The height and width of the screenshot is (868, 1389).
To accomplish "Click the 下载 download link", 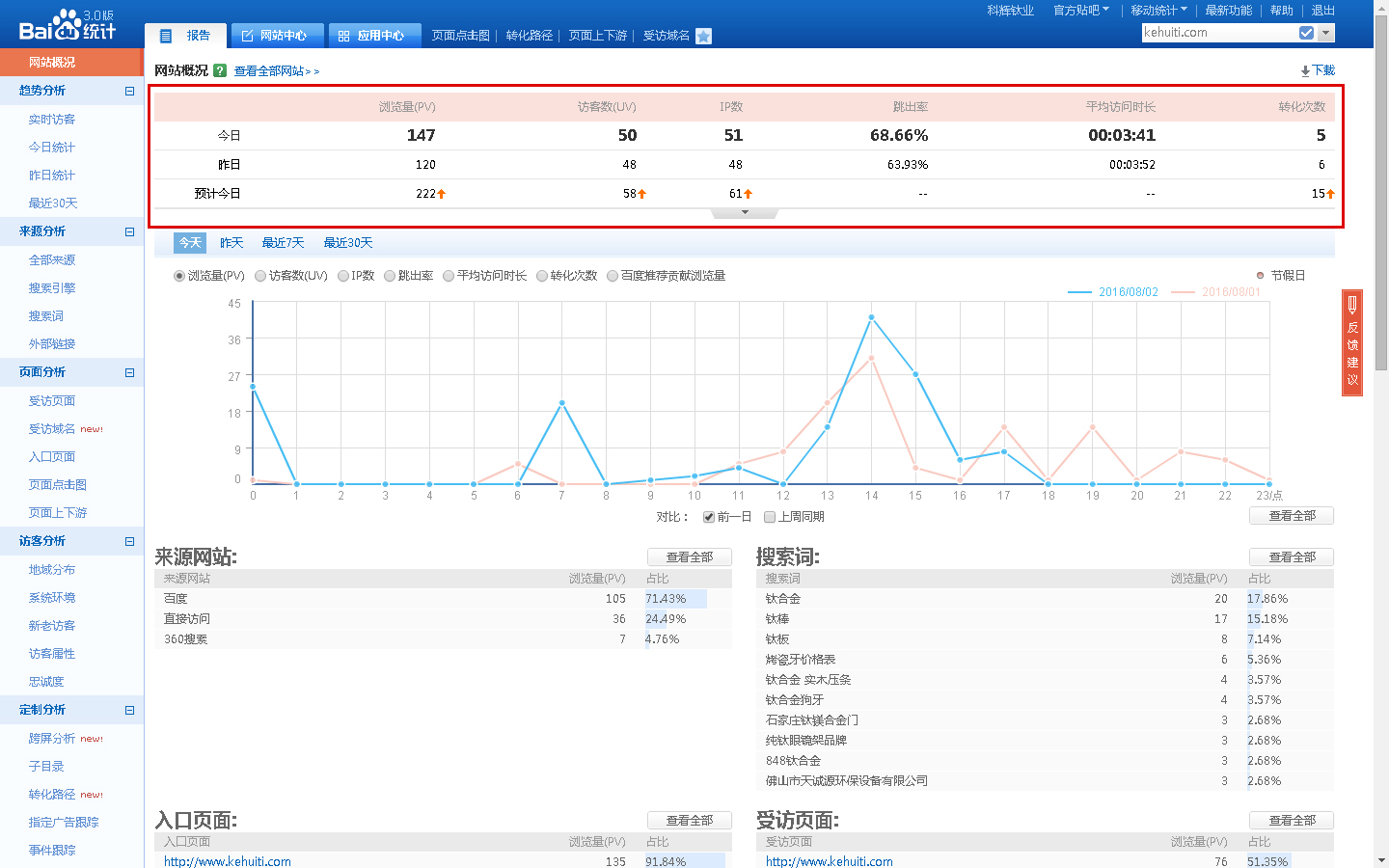I will (x=1318, y=70).
